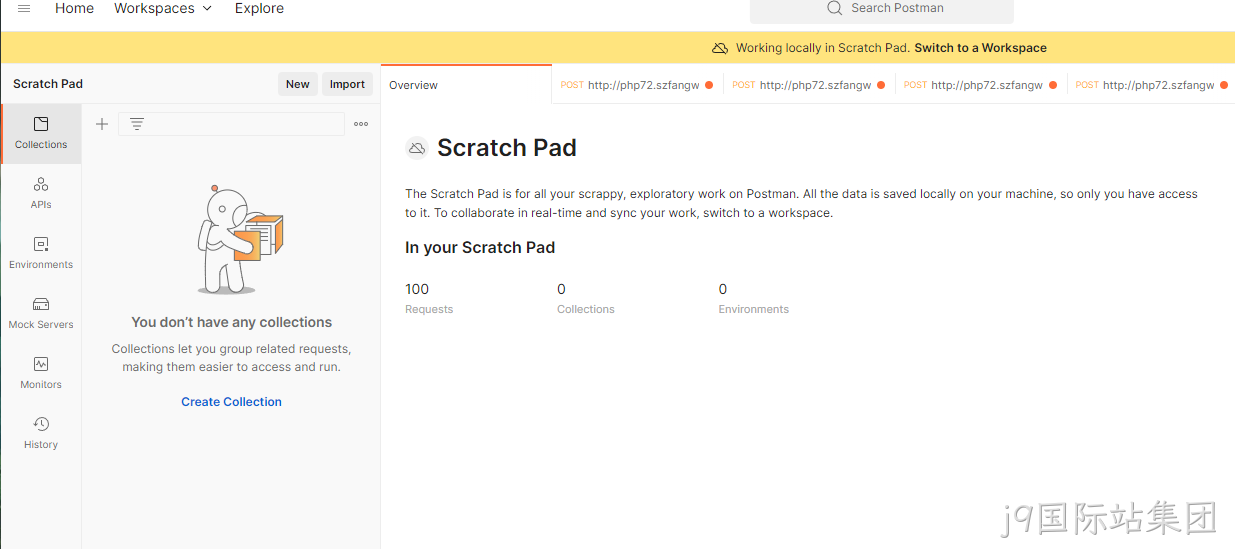Open the Collections sidebar section

[41, 133]
